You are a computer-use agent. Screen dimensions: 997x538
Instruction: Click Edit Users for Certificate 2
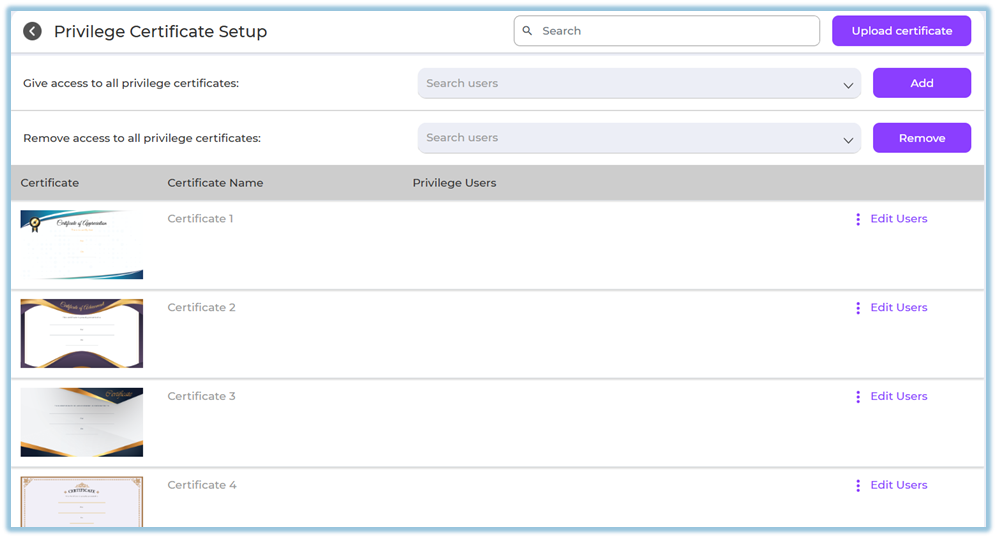pos(898,308)
